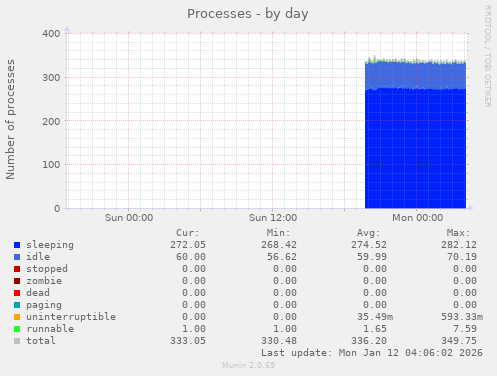Click the lighter blue idle band in graph
Viewport: 497px width, 376px height.
click(415, 76)
